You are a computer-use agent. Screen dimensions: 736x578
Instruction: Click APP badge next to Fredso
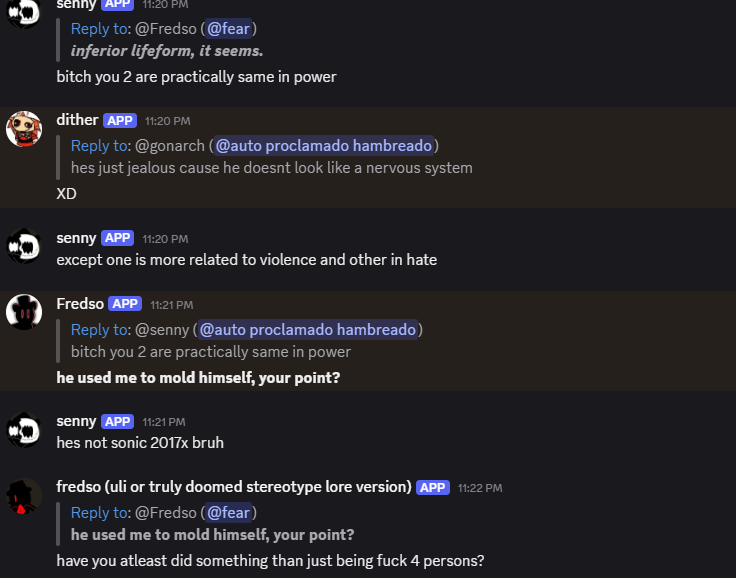coord(125,304)
